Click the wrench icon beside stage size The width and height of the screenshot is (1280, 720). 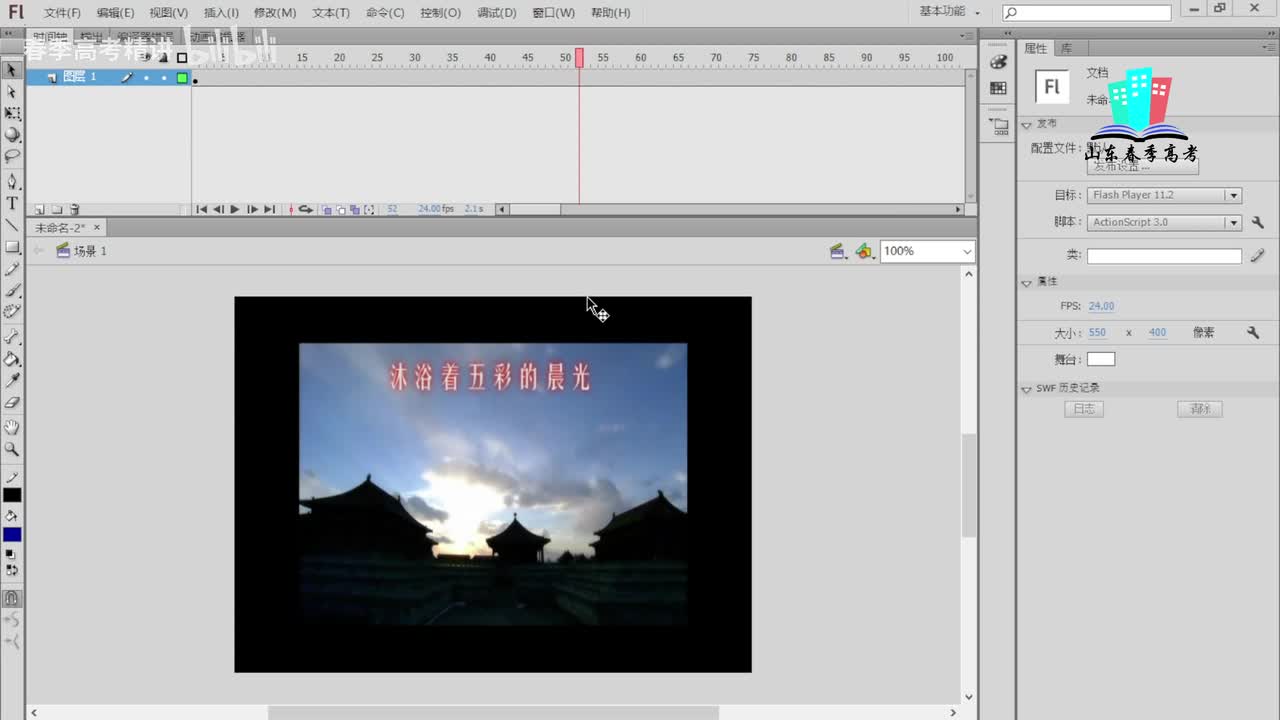(x=1253, y=333)
